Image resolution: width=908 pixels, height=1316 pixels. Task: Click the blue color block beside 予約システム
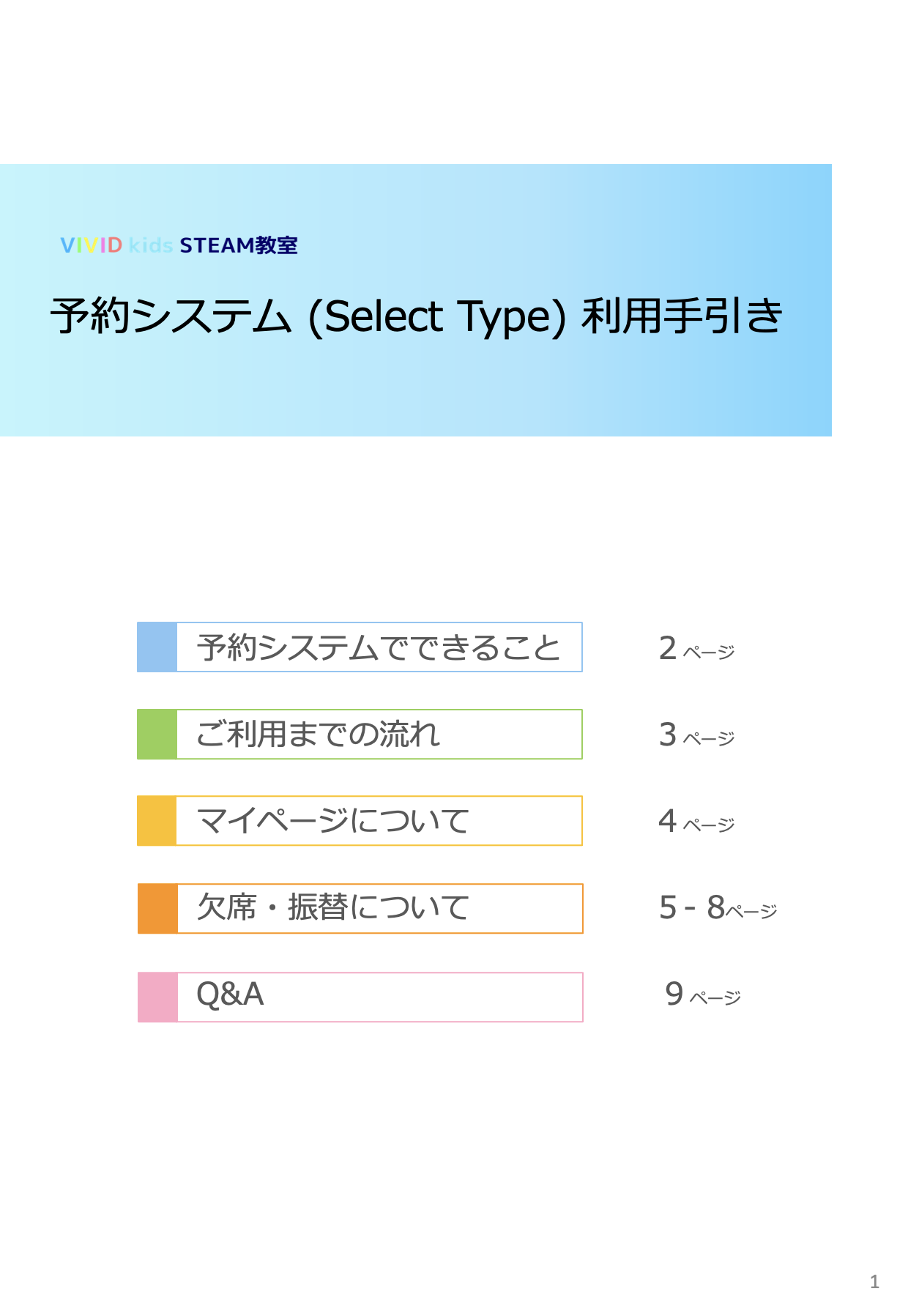point(157,647)
